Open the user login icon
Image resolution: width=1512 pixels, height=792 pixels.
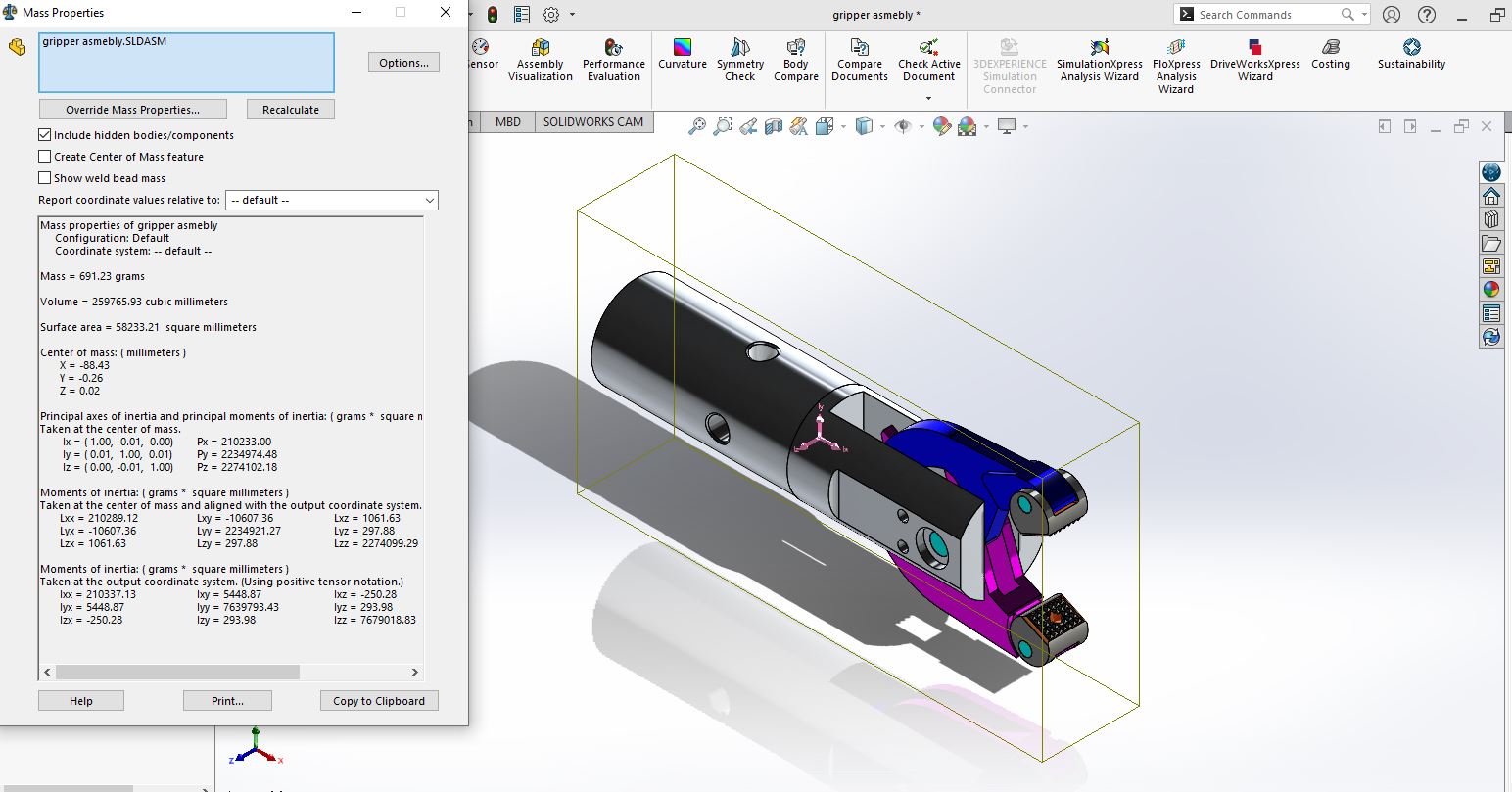click(1392, 15)
